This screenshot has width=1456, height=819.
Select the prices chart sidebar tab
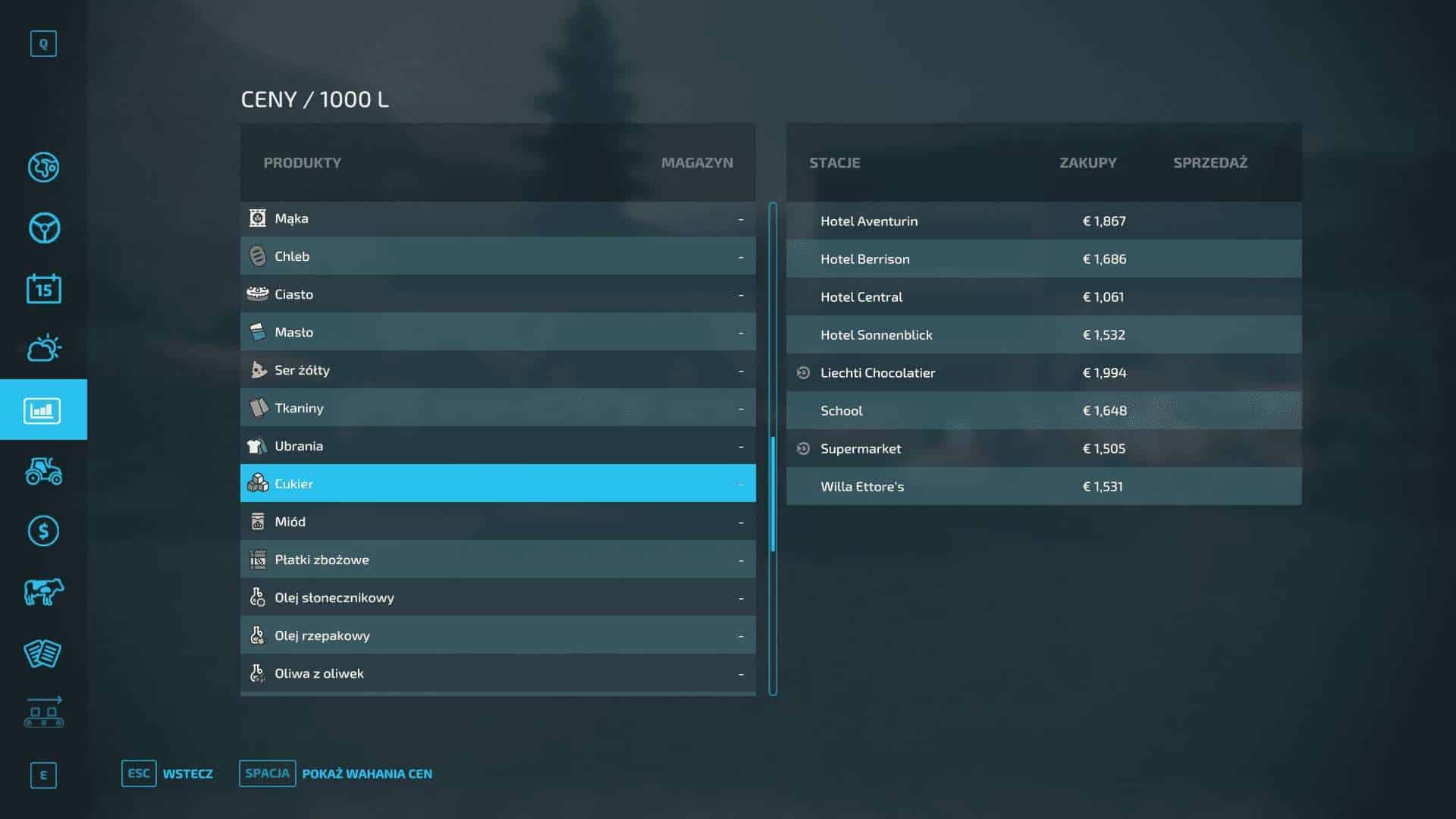[x=43, y=410]
